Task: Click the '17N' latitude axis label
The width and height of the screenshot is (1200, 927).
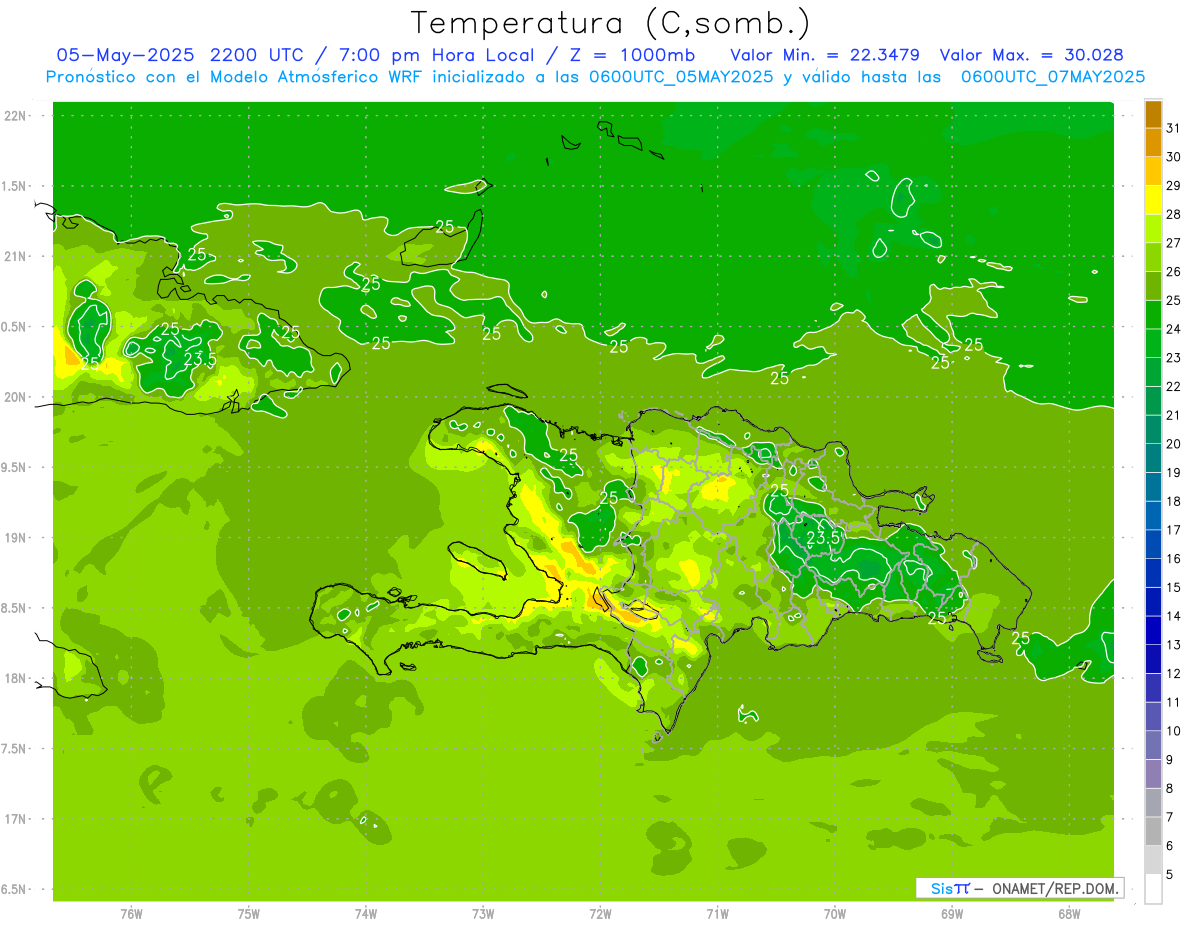Action: (x=16, y=819)
